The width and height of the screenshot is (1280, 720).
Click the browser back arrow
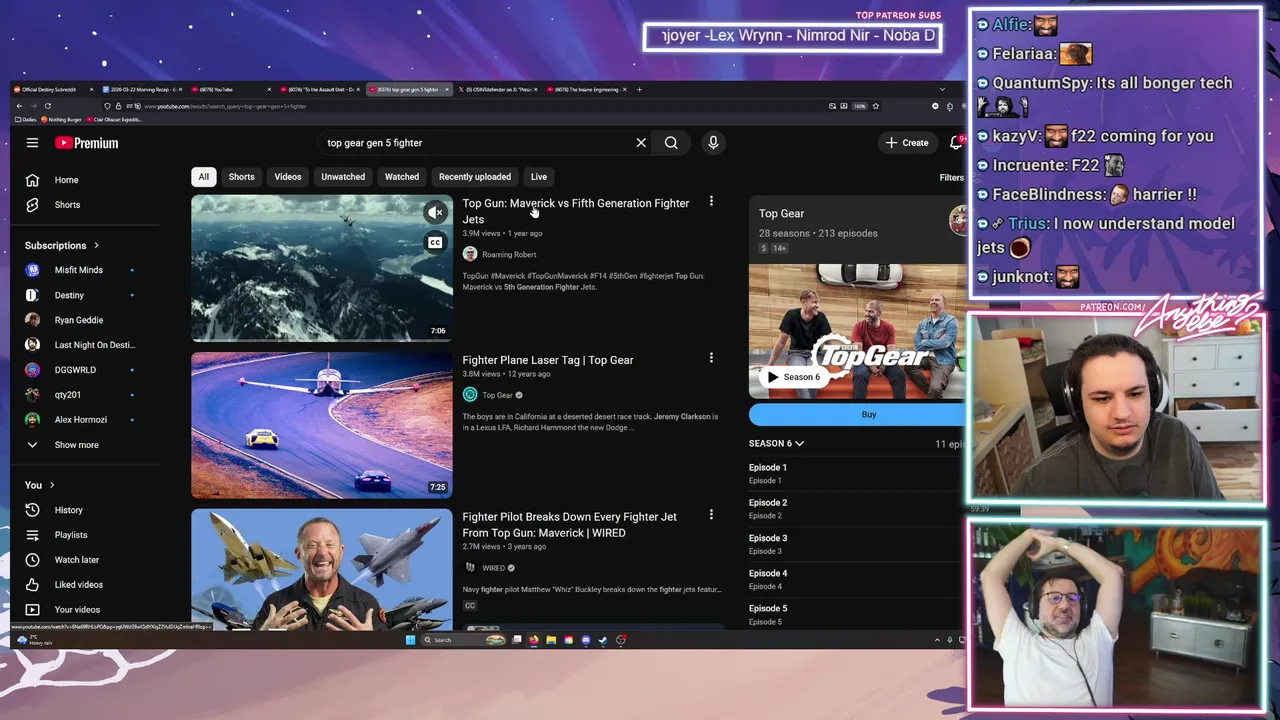(19, 106)
